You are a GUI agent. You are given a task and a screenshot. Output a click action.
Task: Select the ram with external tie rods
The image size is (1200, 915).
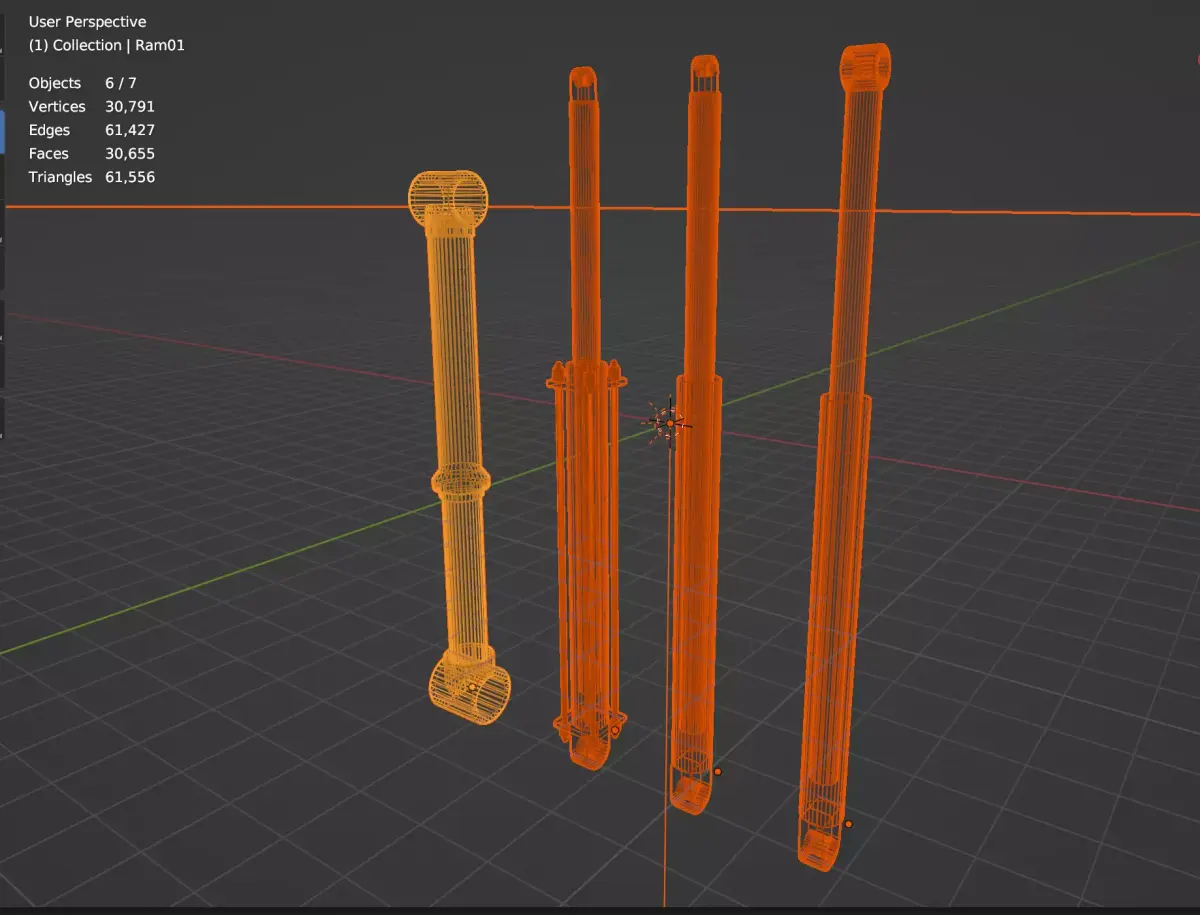[587, 420]
